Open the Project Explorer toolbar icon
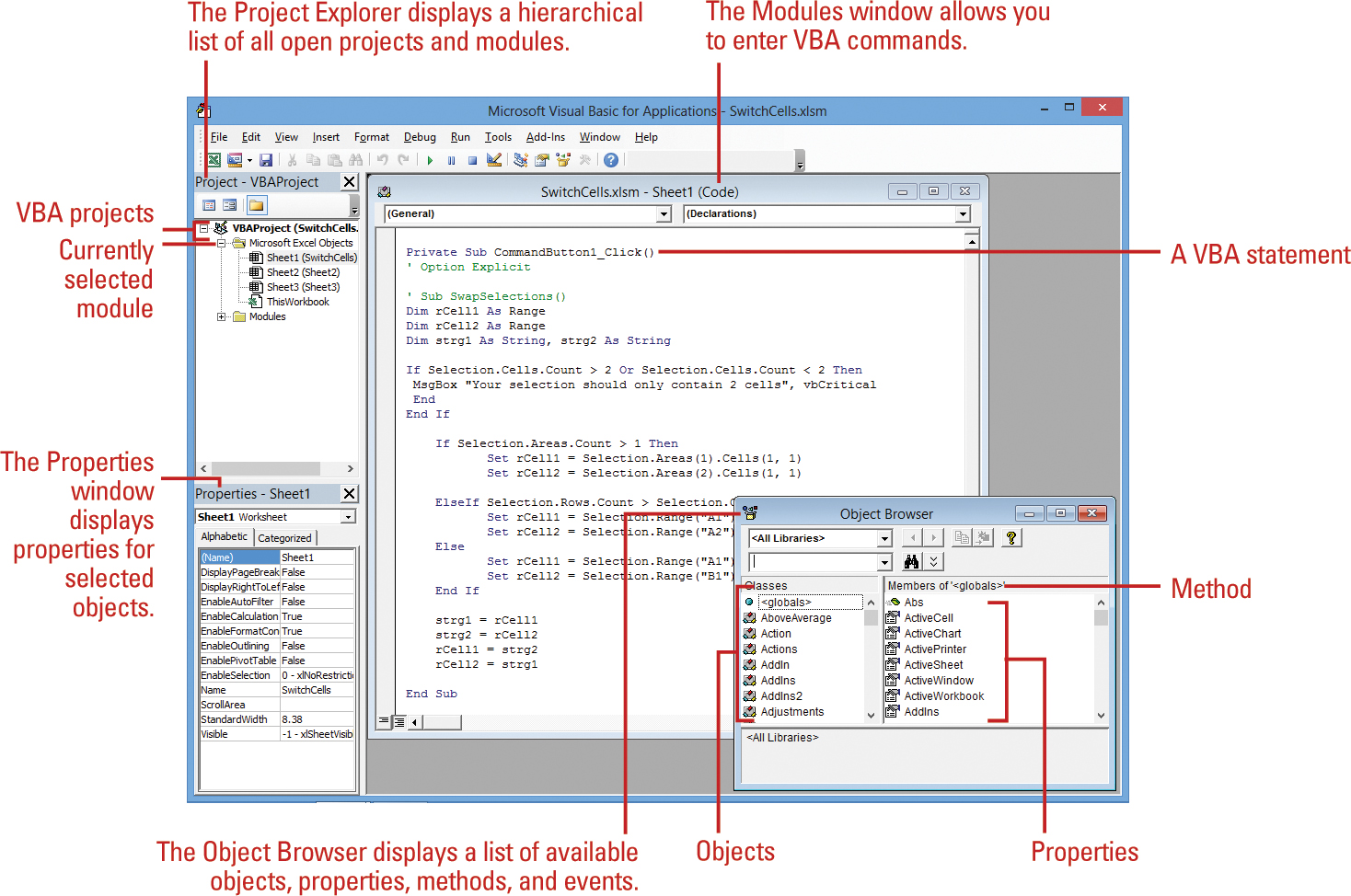The height and width of the screenshot is (896, 1351). [x=520, y=160]
